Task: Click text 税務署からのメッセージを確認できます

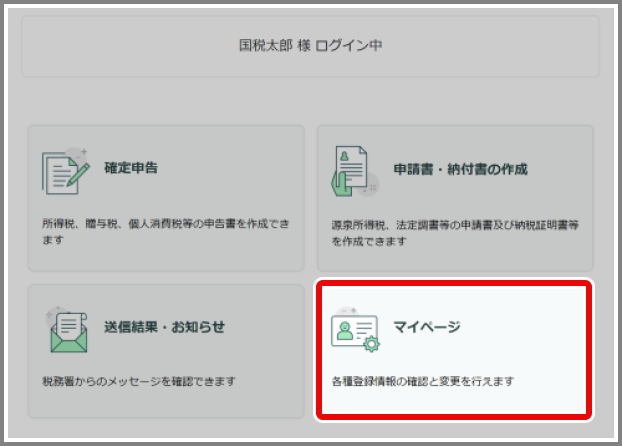Action: click(x=139, y=381)
